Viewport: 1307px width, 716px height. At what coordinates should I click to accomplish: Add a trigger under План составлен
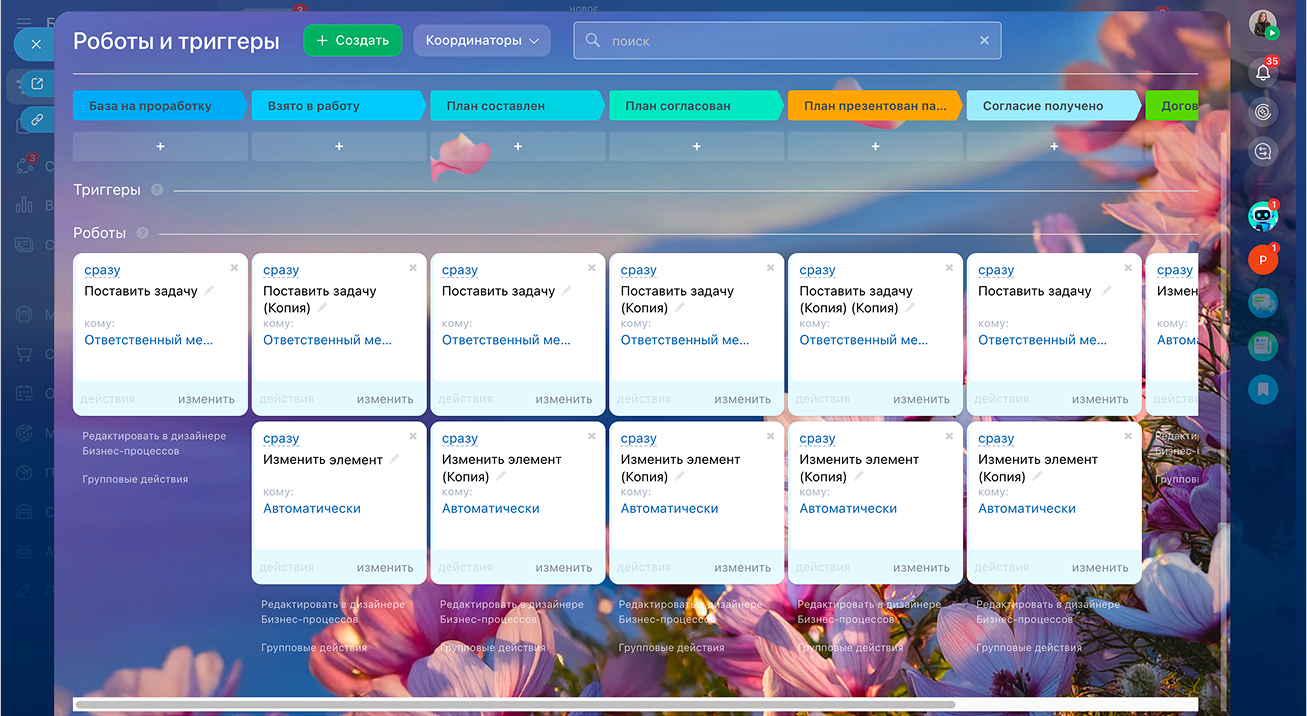pyautogui.click(x=518, y=146)
